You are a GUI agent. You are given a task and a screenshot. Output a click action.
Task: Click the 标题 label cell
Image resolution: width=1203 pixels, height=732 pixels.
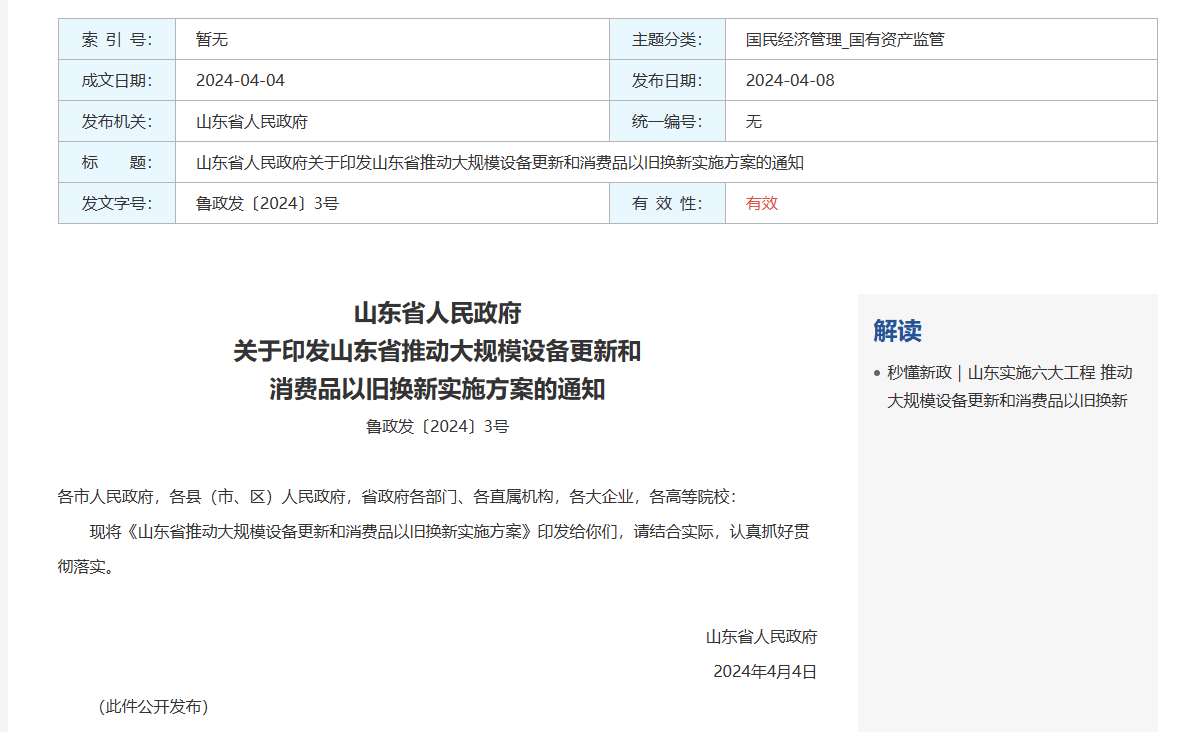coord(117,163)
